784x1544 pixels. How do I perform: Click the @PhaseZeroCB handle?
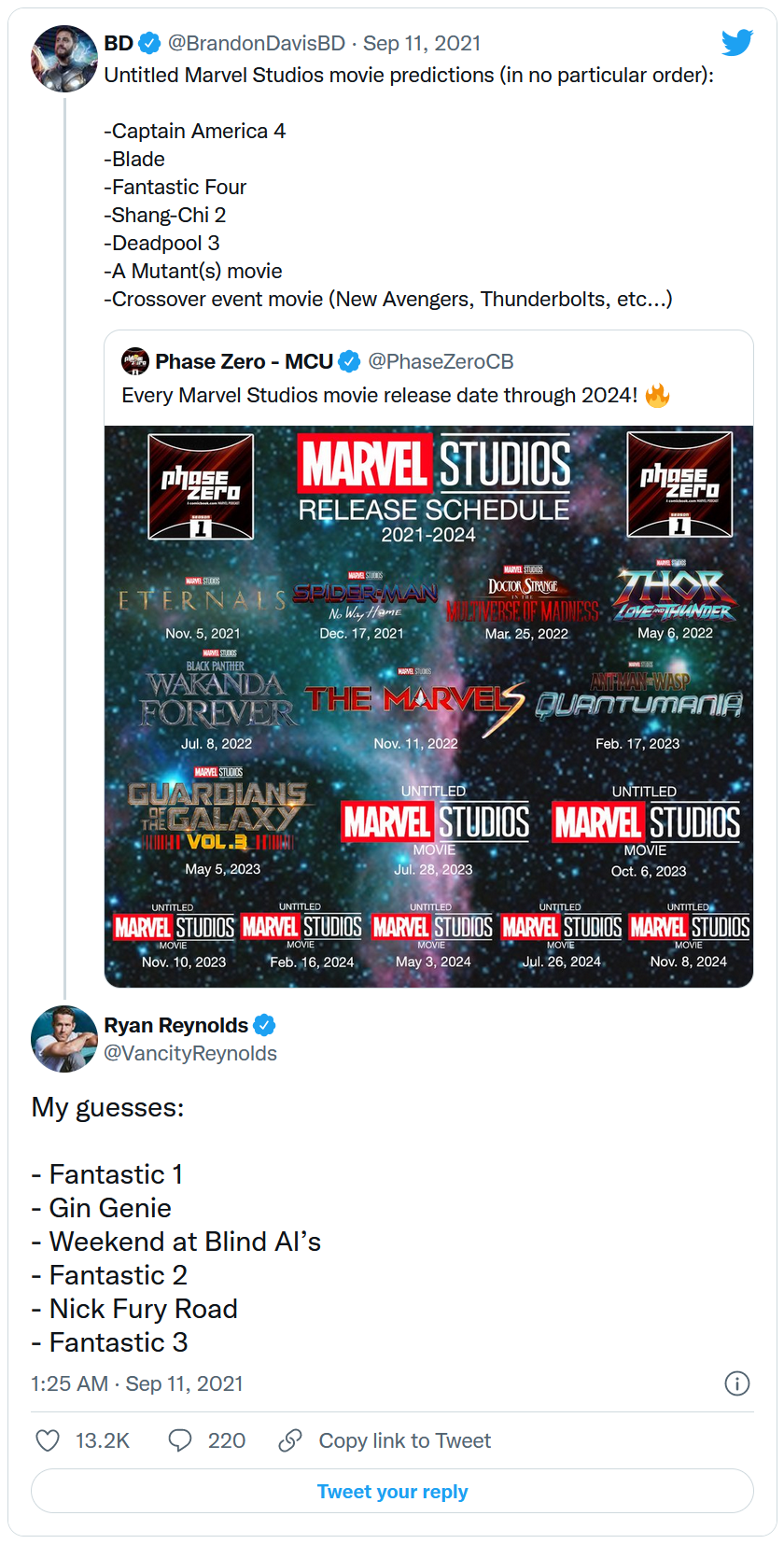point(441,361)
